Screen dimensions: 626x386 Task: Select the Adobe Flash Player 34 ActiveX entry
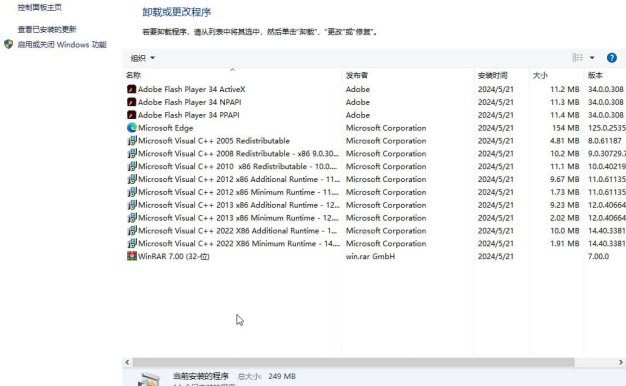[192, 89]
